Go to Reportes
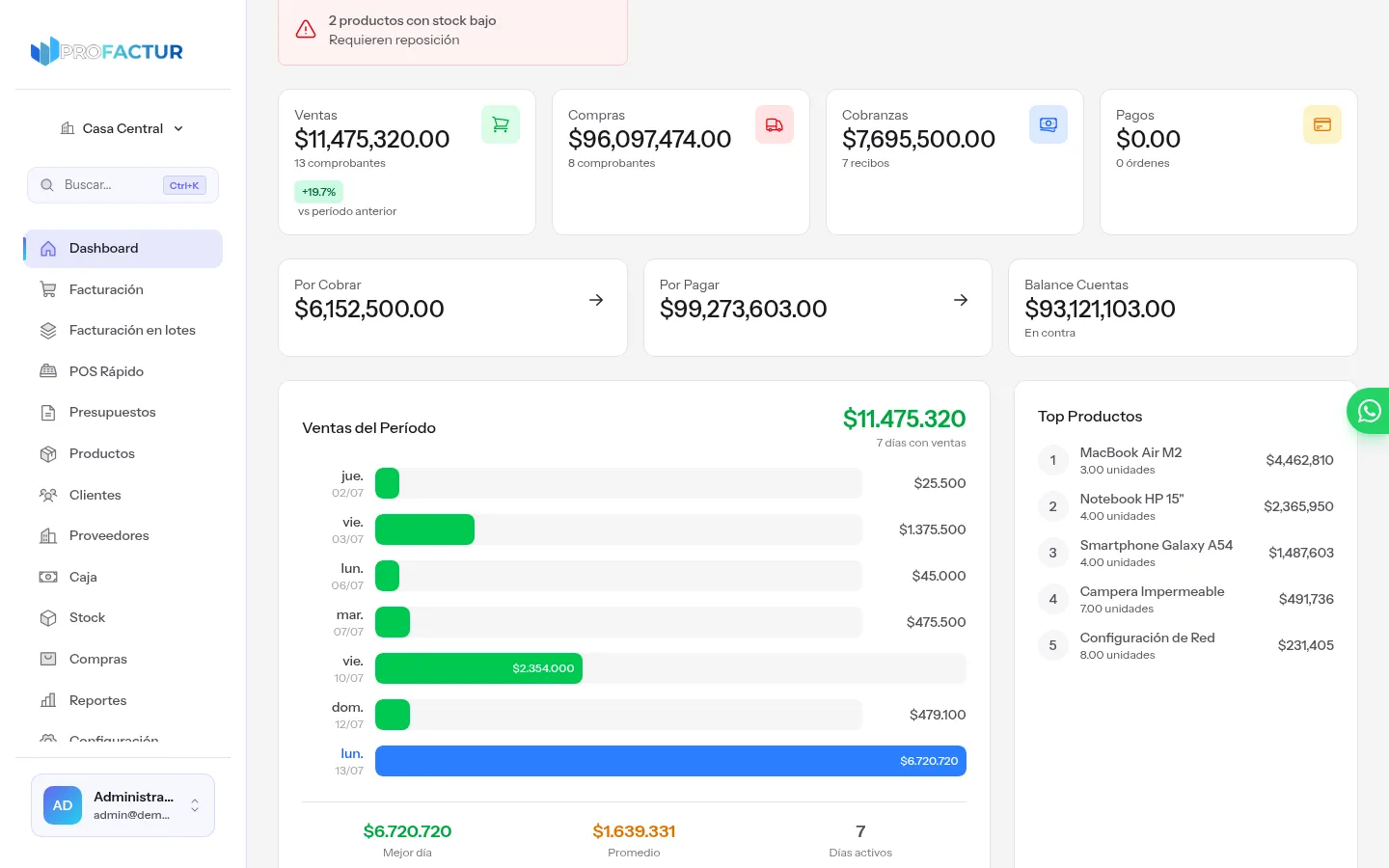Image resolution: width=1389 pixels, height=868 pixels. [123, 700]
